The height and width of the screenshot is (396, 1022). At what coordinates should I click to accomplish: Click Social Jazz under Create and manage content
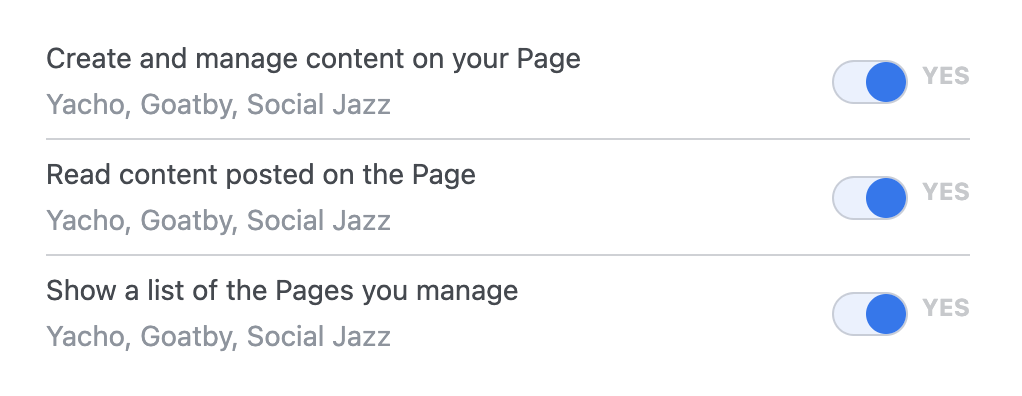(319, 105)
